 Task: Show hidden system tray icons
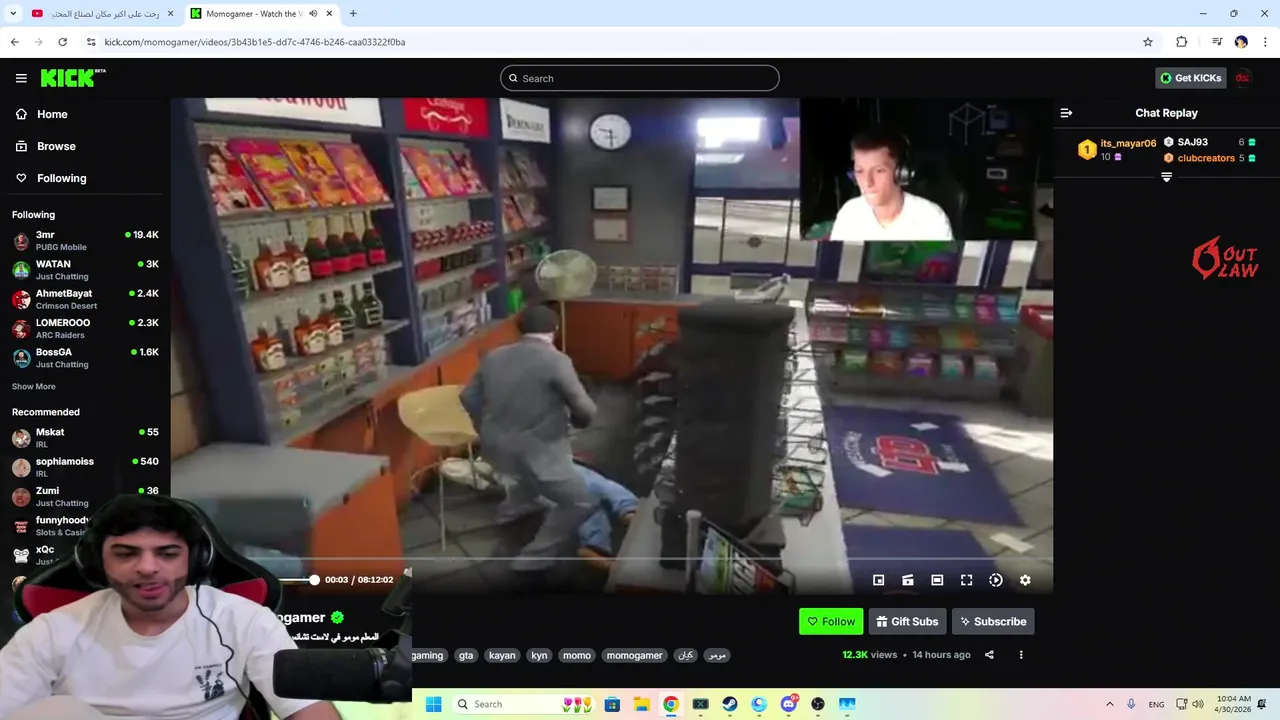tap(1109, 704)
